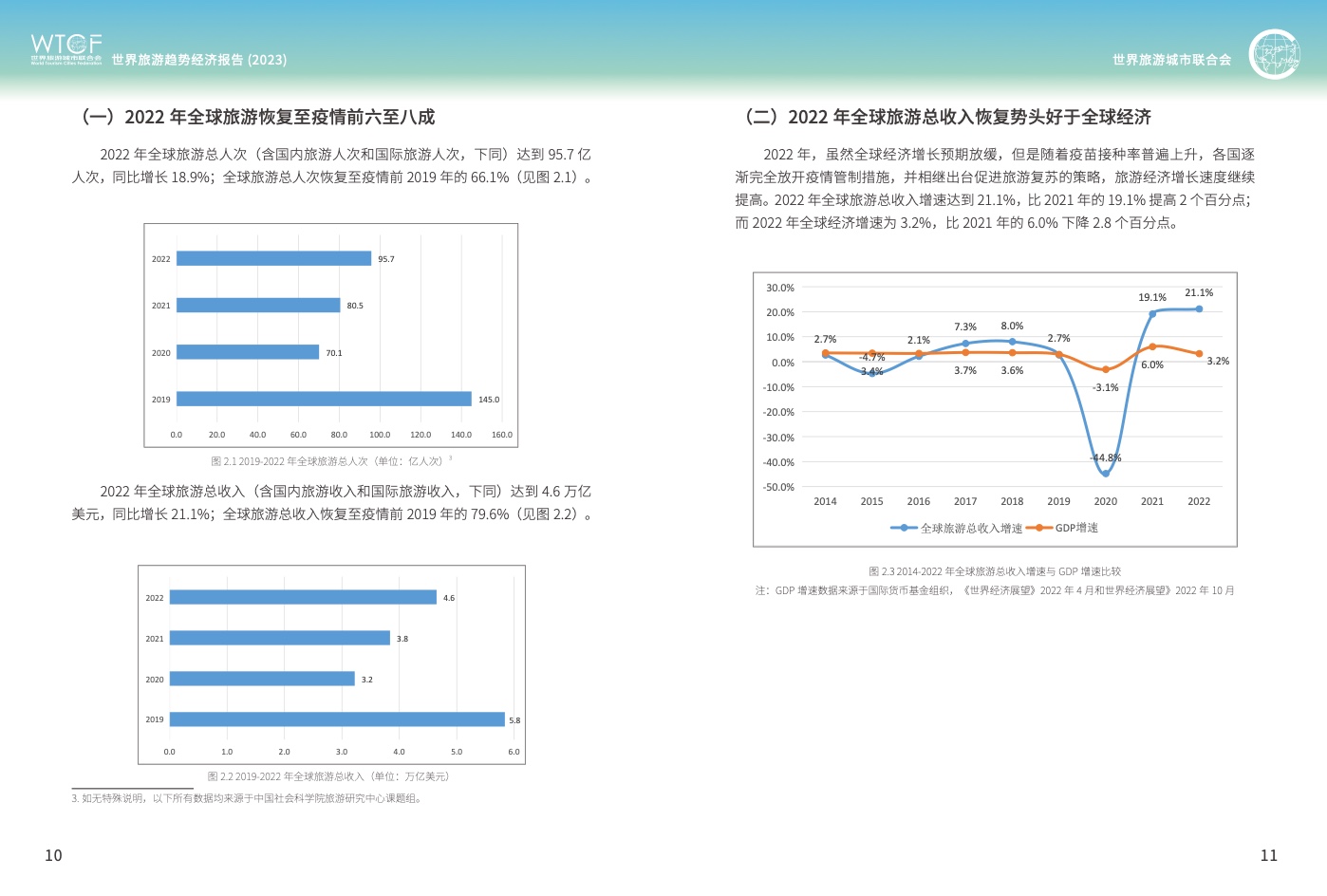Screen dimensions: 1327x896
Task: Click the blue data point at -44.8%
Action: (x=1106, y=473)
